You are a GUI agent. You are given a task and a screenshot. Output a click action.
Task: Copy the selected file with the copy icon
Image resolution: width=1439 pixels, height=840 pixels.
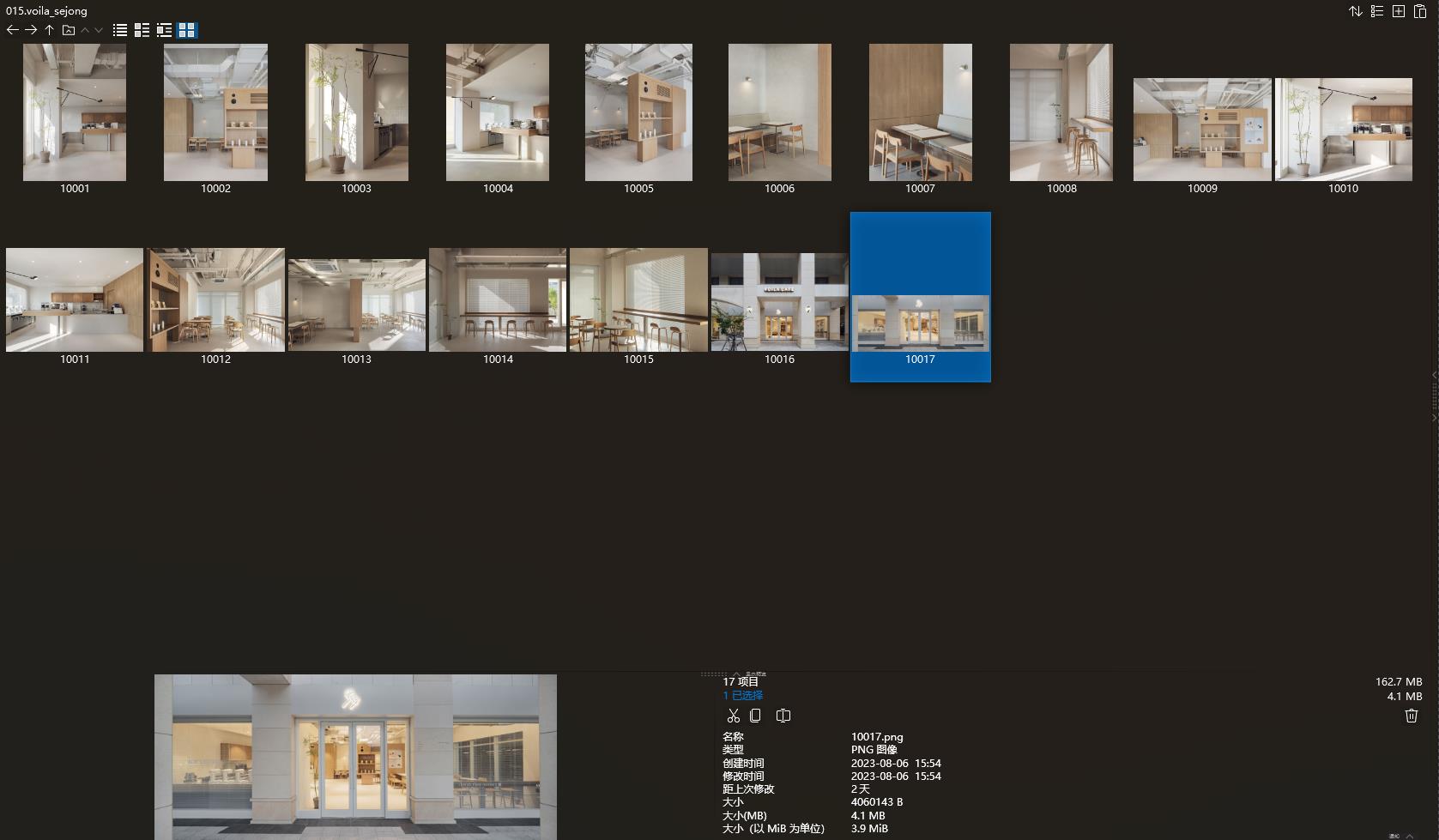coord(757,715)
